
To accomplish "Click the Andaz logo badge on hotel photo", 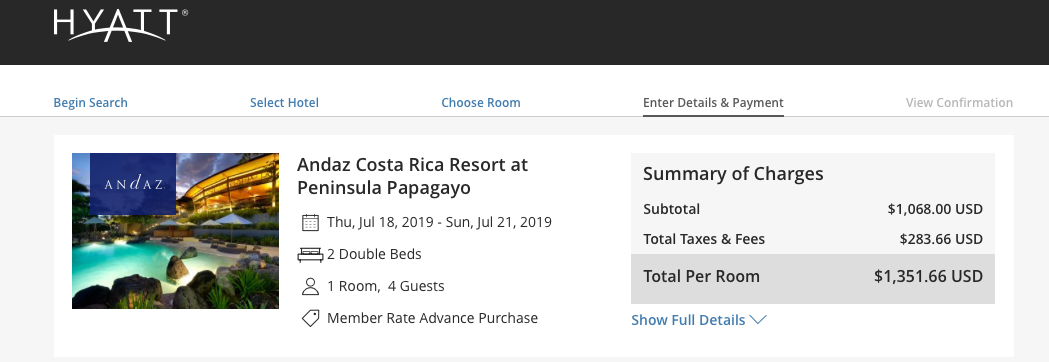I will pos(133,184).
